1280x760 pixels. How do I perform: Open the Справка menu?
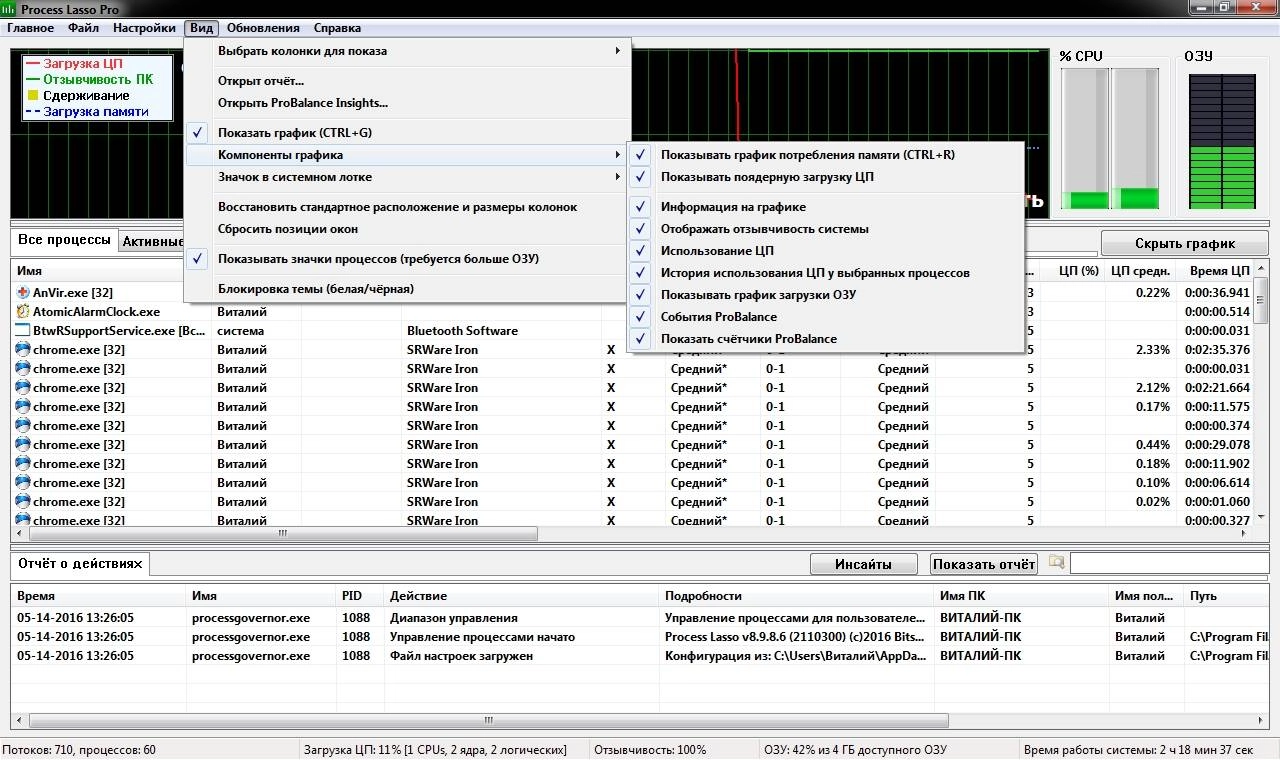click(x=337, y=28)
